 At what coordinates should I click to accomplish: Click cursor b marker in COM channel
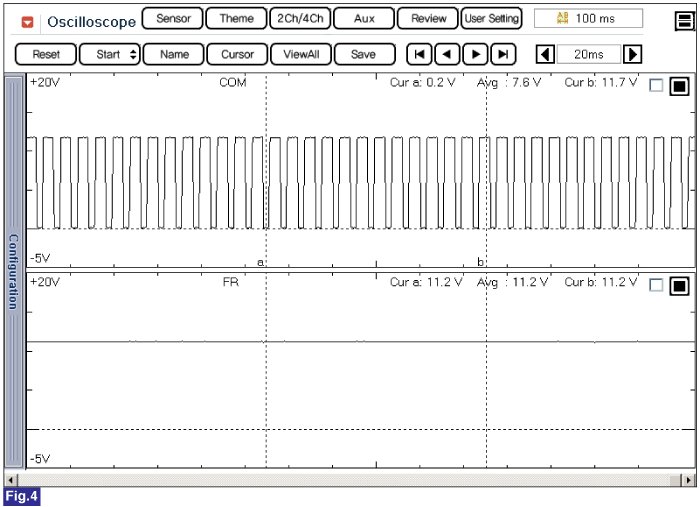(480, 262)
